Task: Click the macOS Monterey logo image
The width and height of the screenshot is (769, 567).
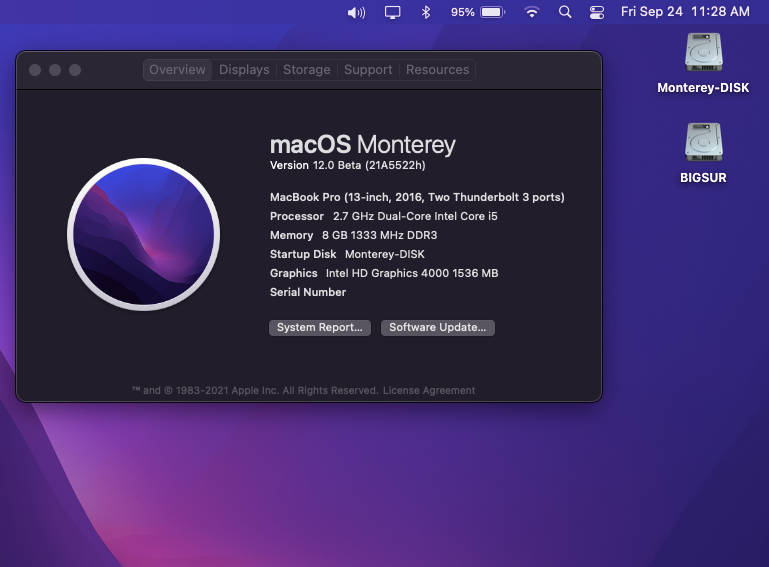Action: click(x=144, y=234)
